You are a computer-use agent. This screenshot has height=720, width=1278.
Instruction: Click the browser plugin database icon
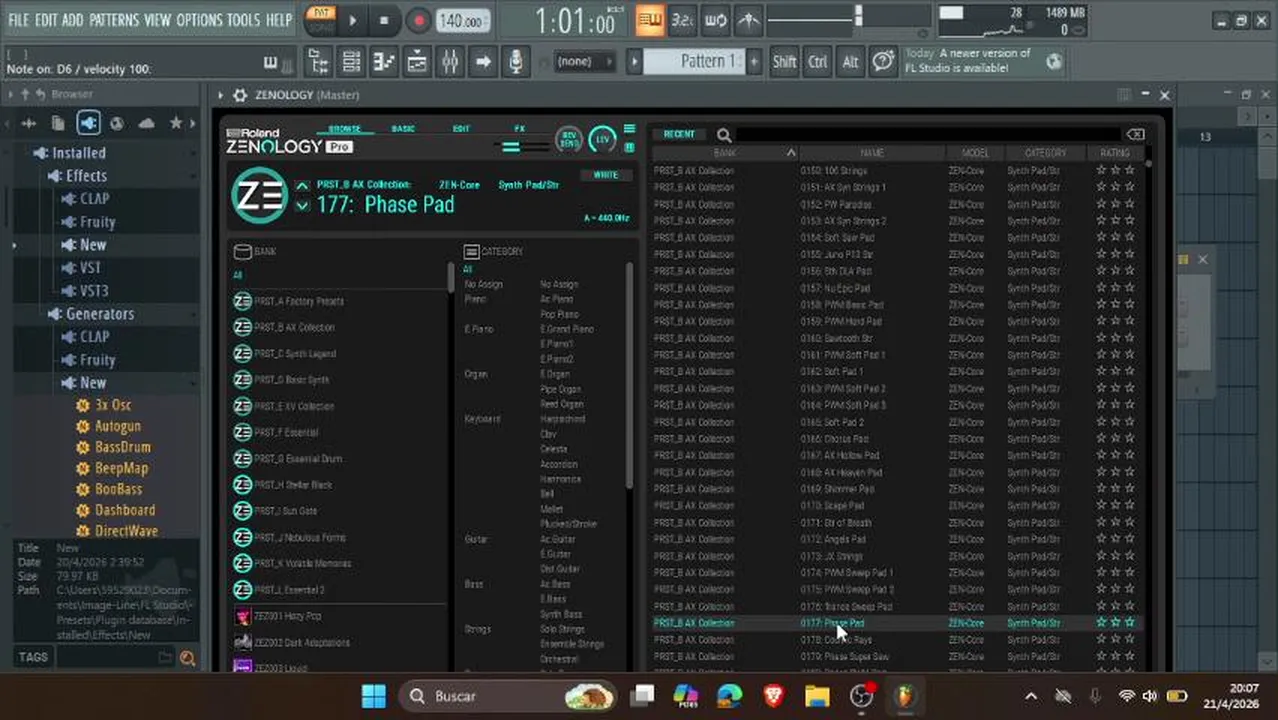point(88,123)
